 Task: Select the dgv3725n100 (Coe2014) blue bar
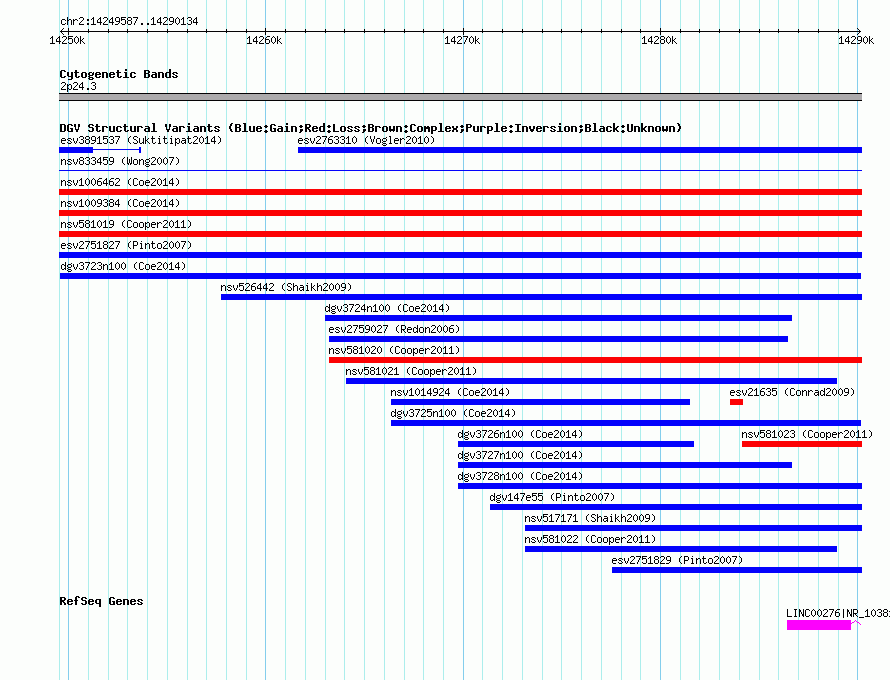[x=626, y=423]
